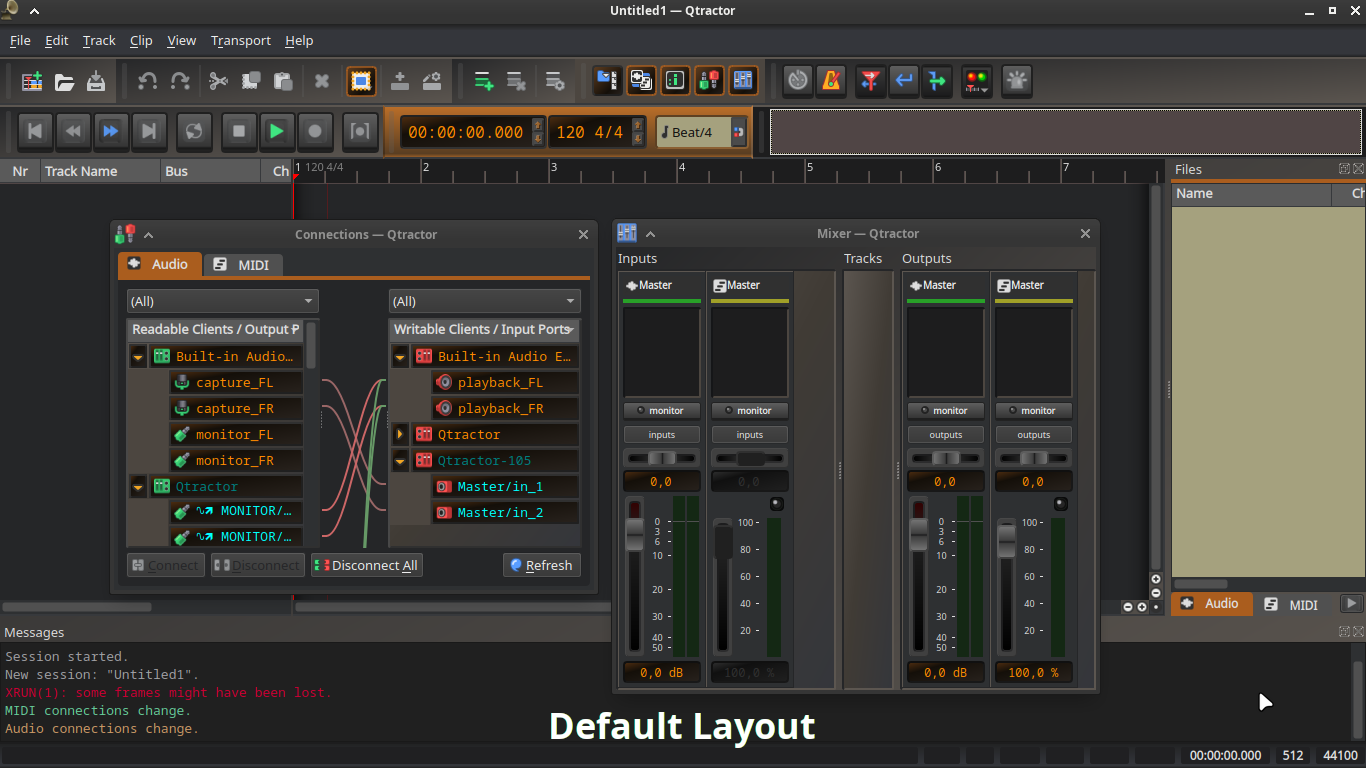Rewind transport to the beginning

coord(35,131)
